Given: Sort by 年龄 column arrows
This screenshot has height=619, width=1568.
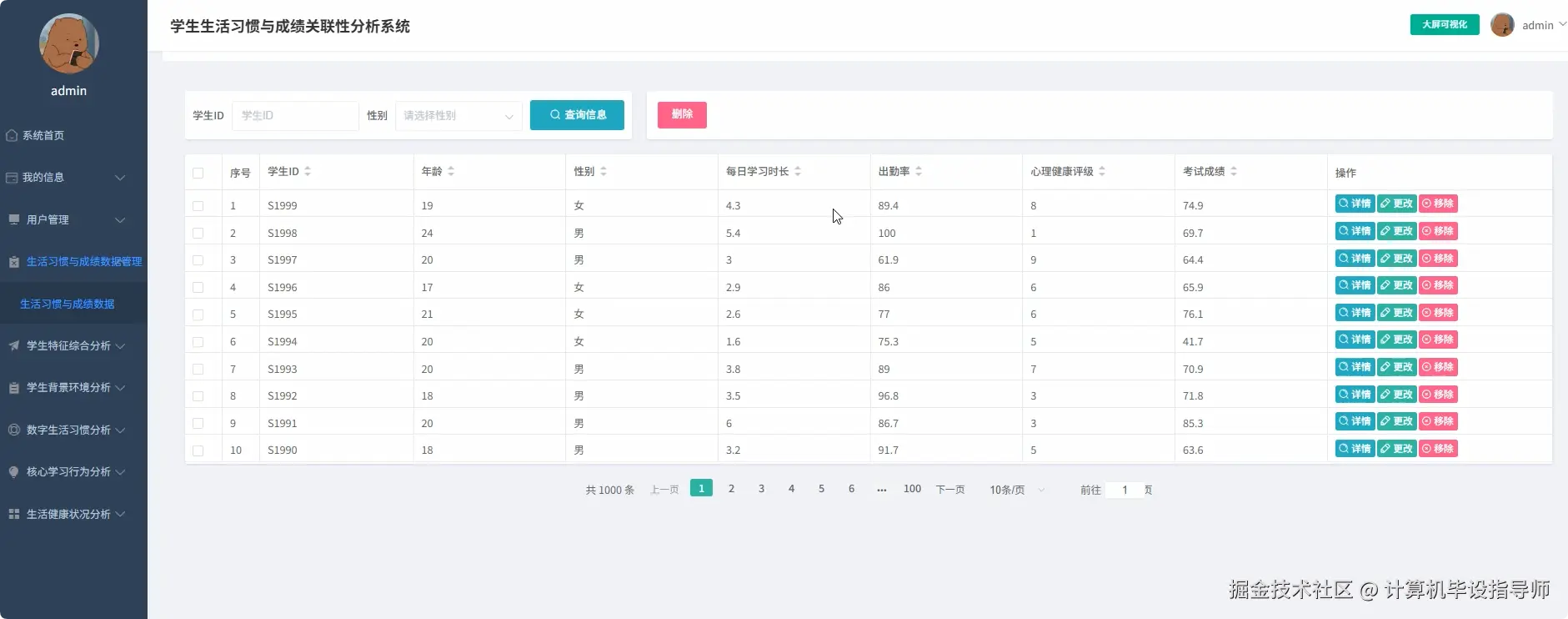Looking at the screenshot, I should click(451, 171).
